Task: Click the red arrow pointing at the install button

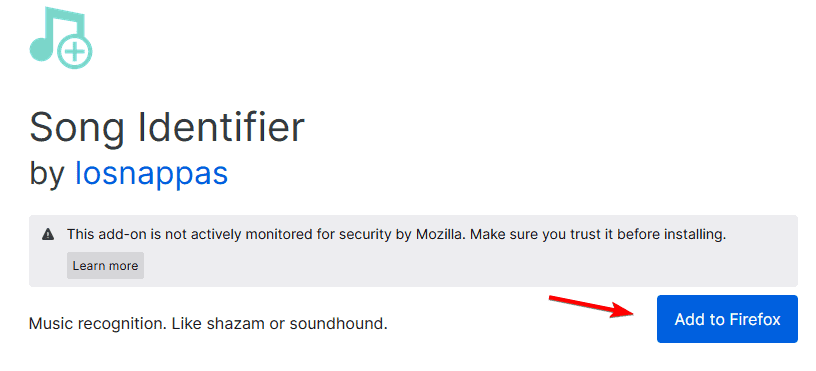Action: click(592, 306)
